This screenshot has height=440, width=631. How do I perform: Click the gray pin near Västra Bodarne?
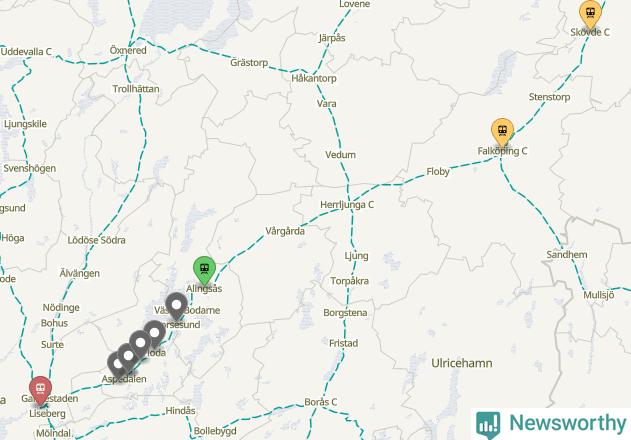(177, 307)
